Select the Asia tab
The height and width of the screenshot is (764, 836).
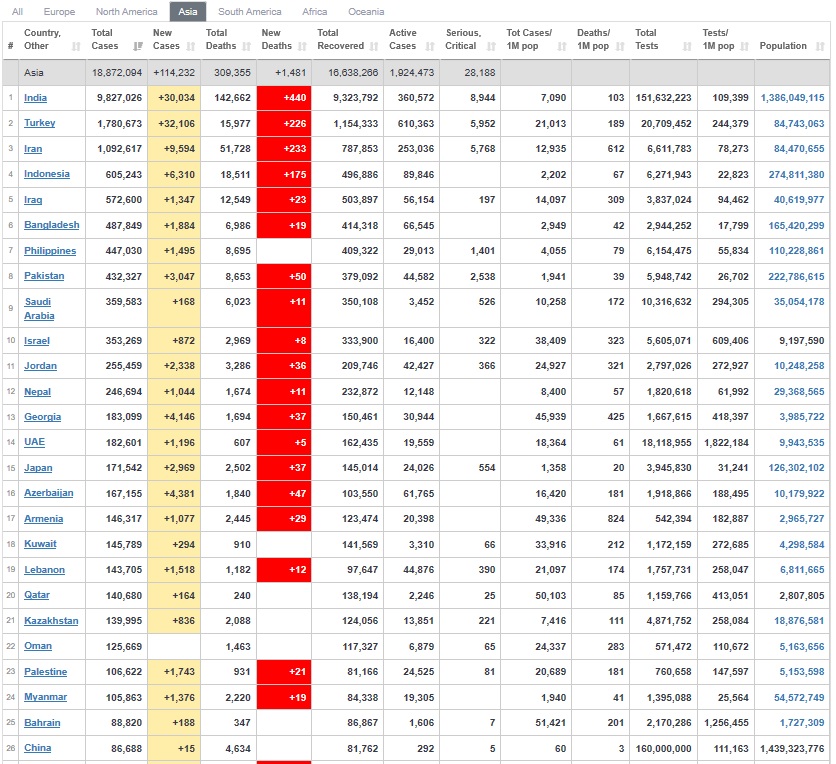[x=188, y=12]
